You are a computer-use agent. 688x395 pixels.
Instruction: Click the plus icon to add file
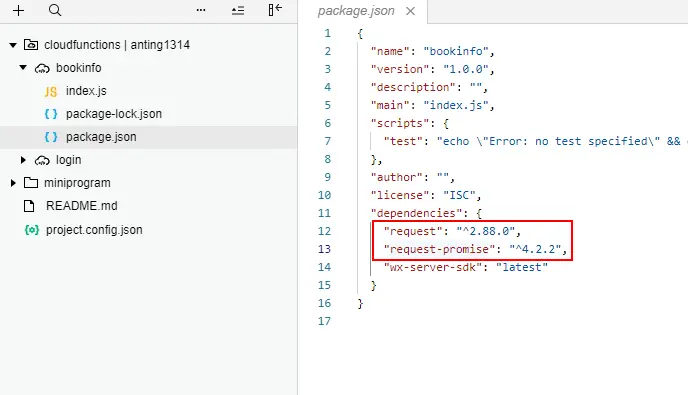18,10
